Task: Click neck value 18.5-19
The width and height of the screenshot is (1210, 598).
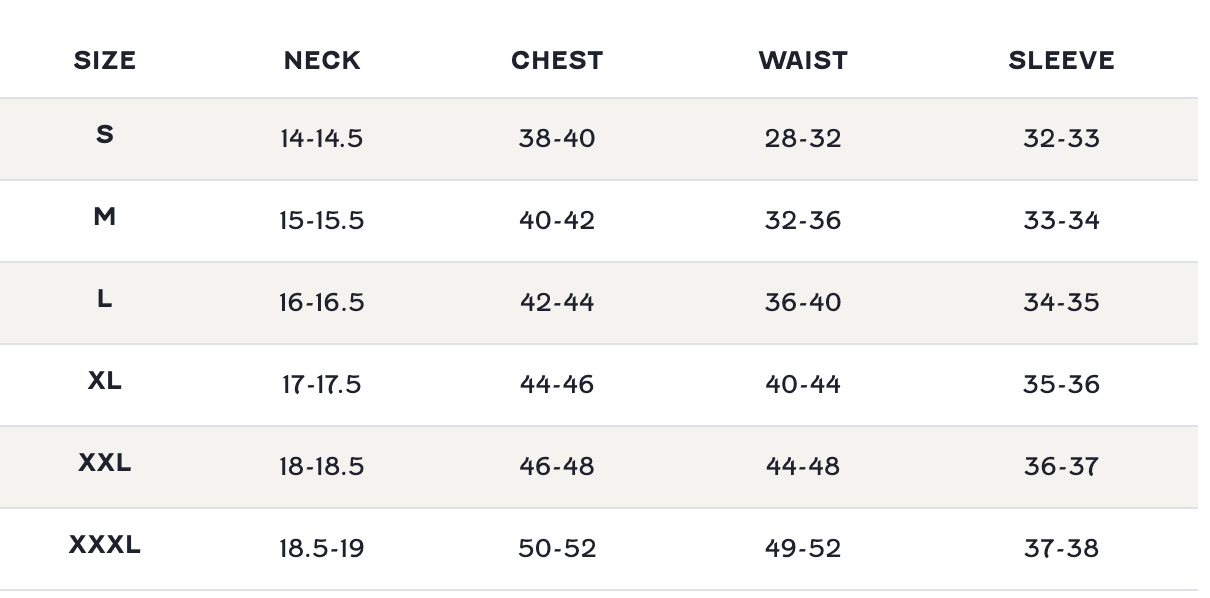Action: (321, 548)
